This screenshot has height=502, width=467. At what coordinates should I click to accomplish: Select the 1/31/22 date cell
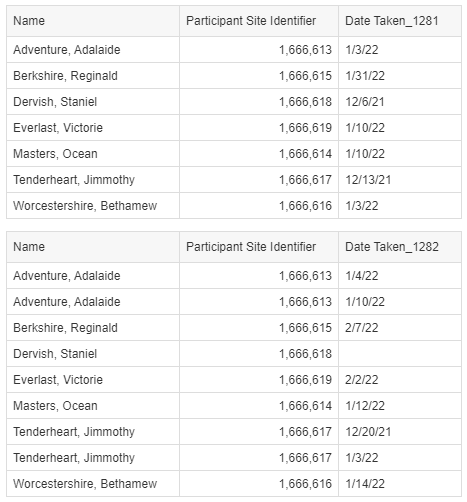pyautogui.click(x=400, y=76)
